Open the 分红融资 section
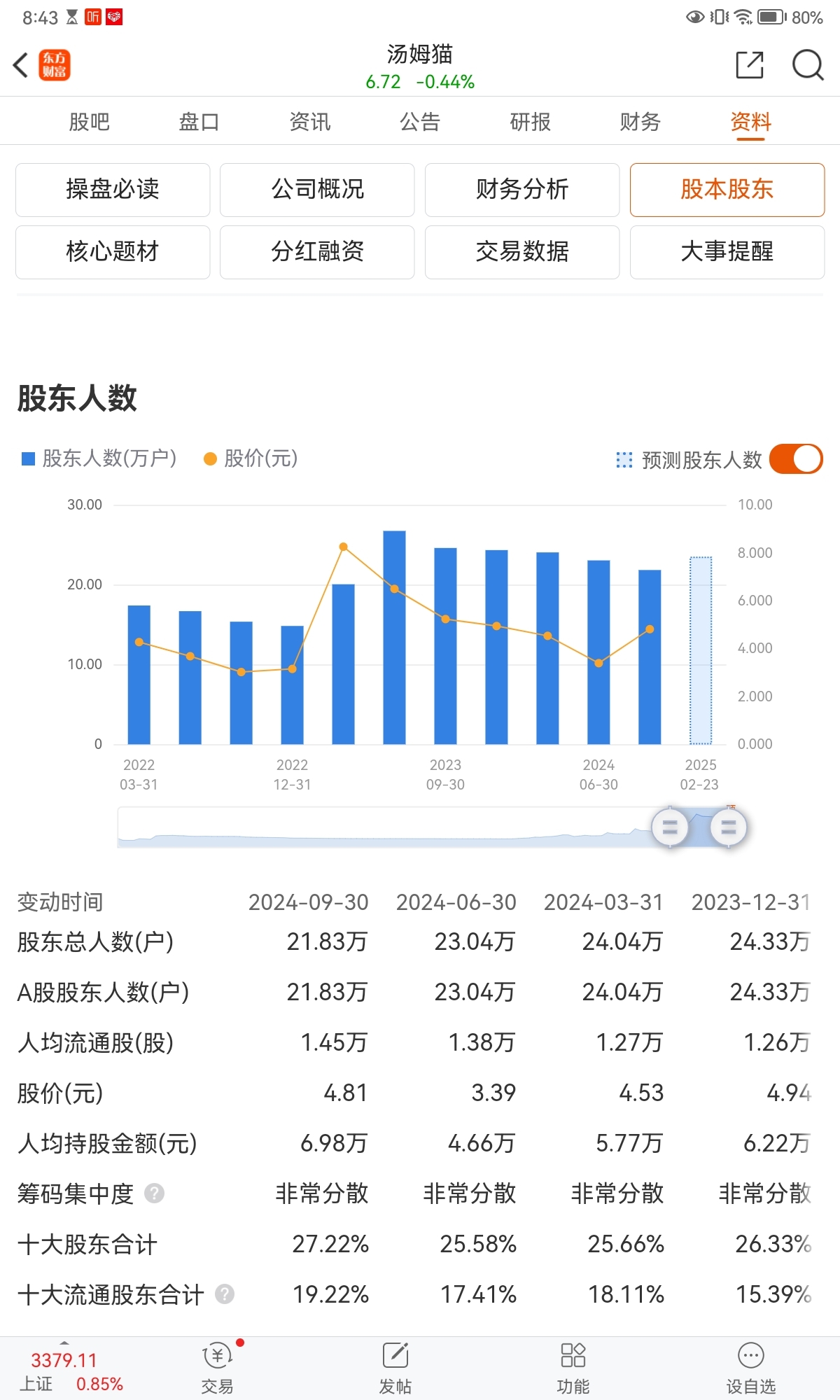Viewport: 840px width, 1400px height. click(317, 252)
